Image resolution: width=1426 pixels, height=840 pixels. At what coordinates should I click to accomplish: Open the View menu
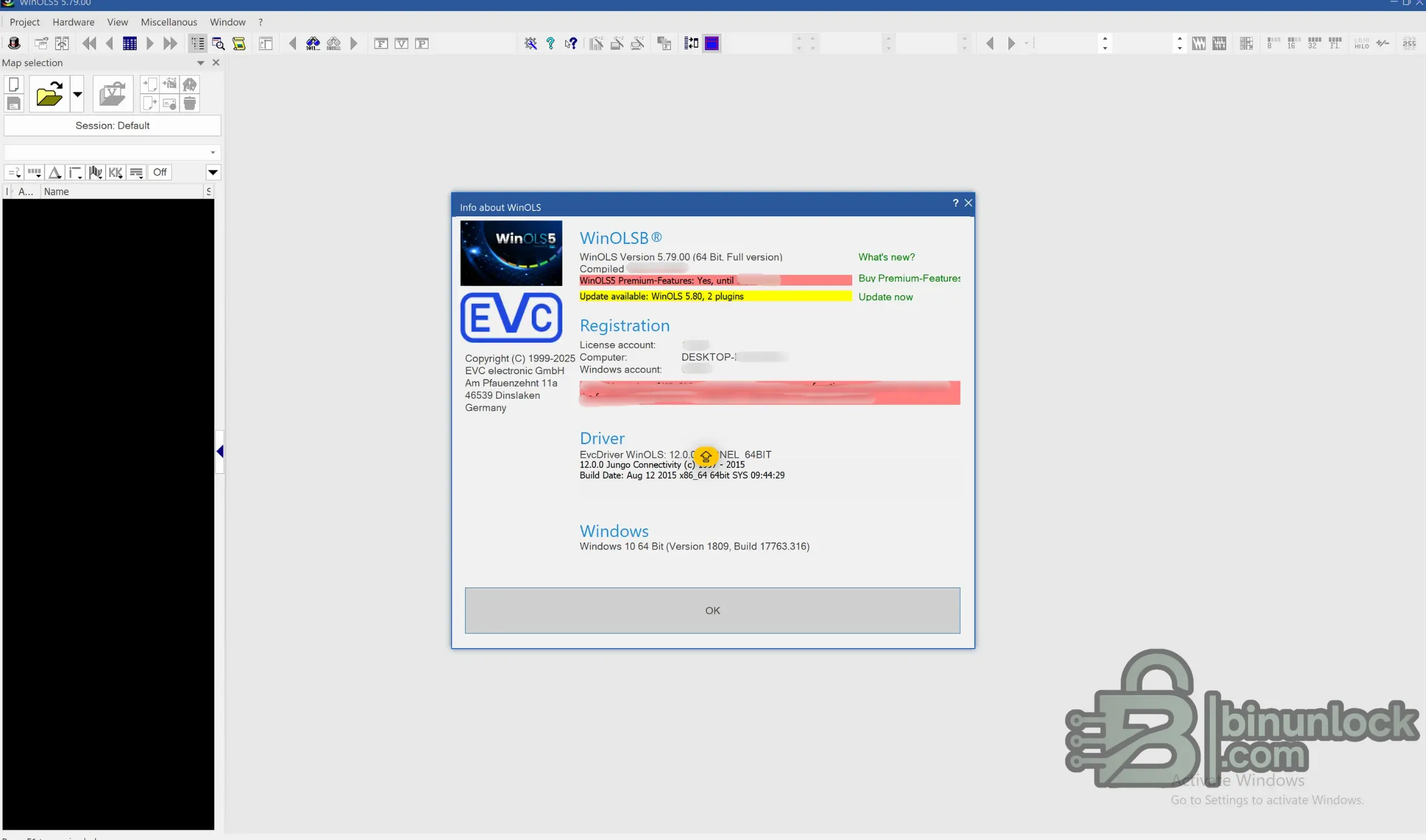[x=118, y=22]
